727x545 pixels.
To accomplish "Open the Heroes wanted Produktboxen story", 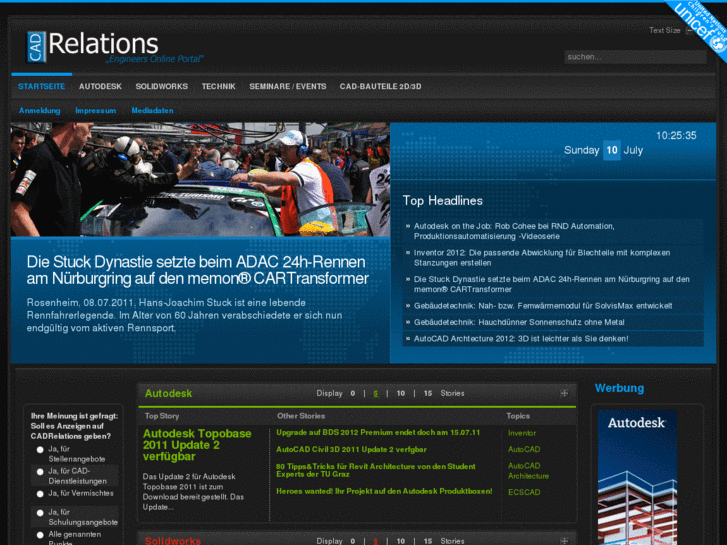I will pos(384,491).
